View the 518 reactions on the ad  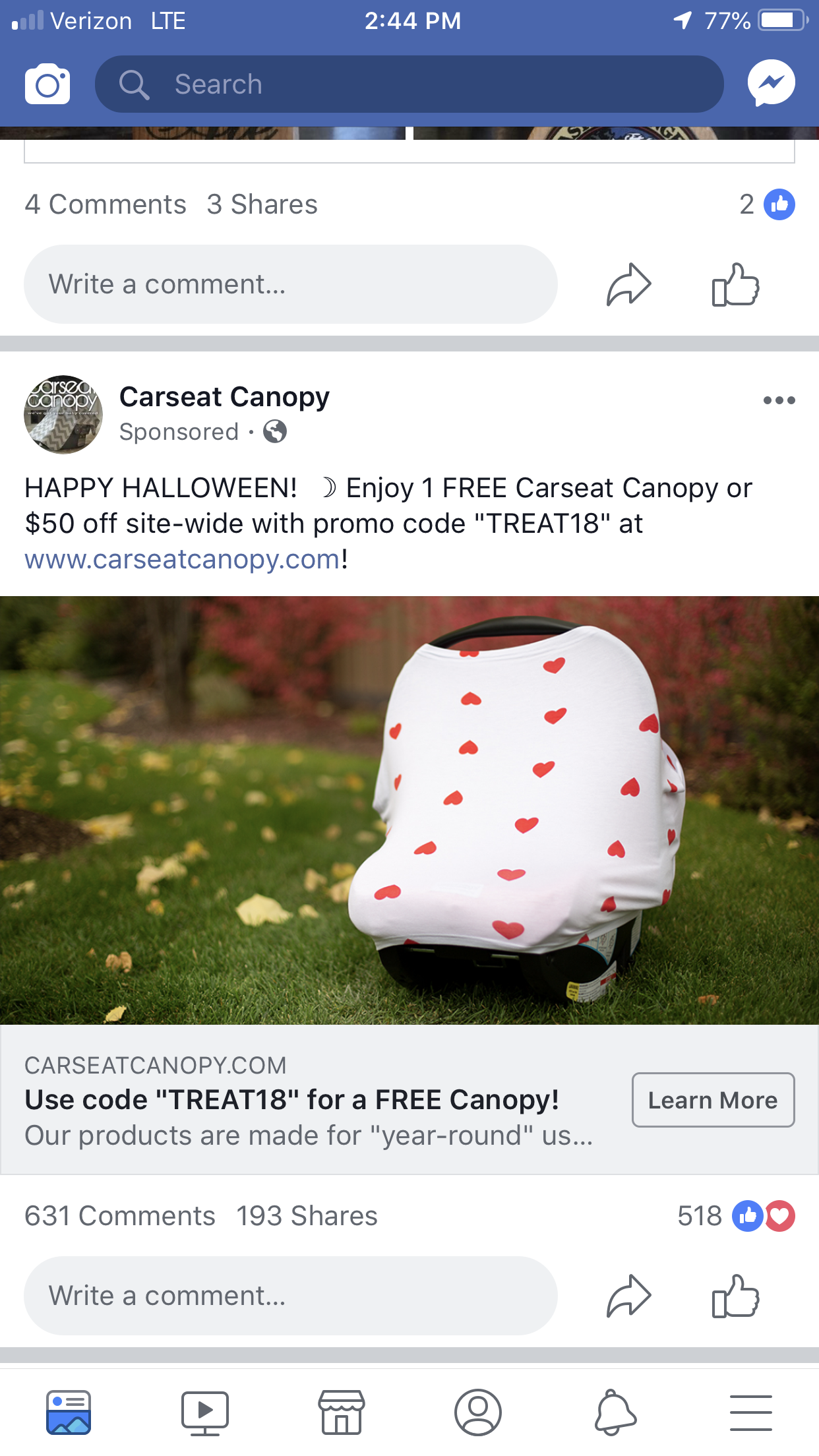pyautogui.click(x=736, y=1216)
